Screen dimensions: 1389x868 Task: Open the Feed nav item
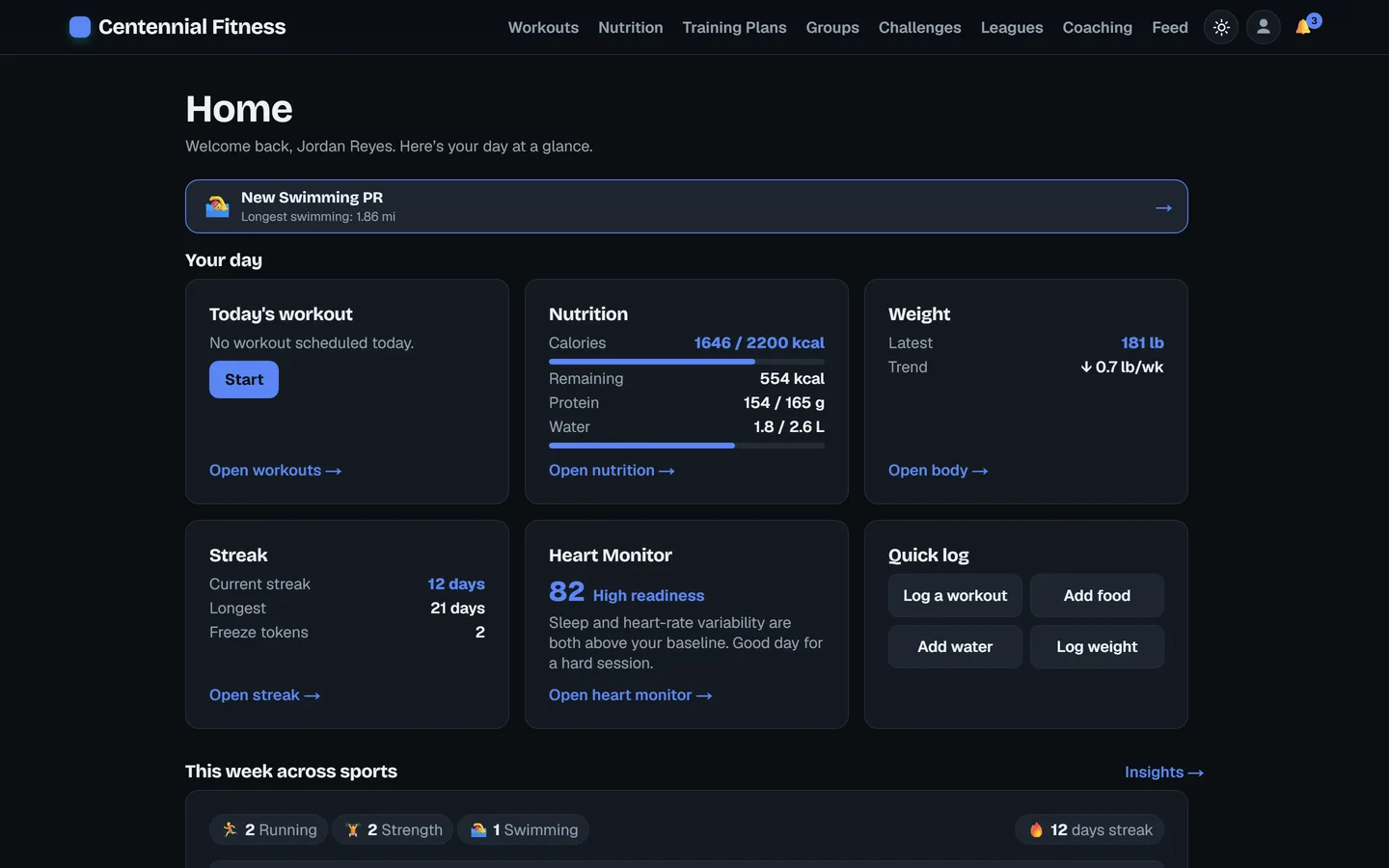tap(1169, 27)
